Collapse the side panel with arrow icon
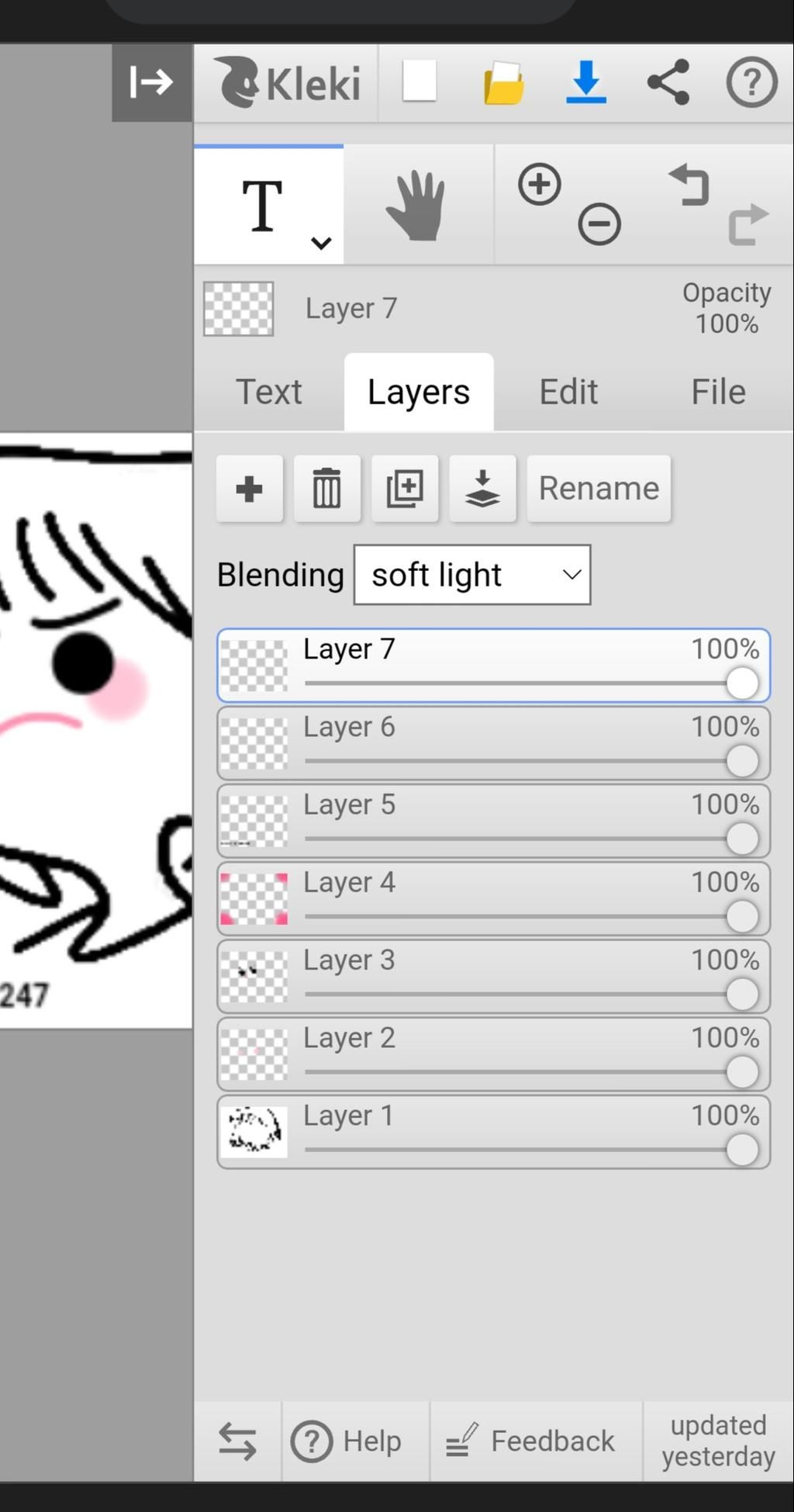Screen dimensions: 794x1512 click(x=152, y=82)
